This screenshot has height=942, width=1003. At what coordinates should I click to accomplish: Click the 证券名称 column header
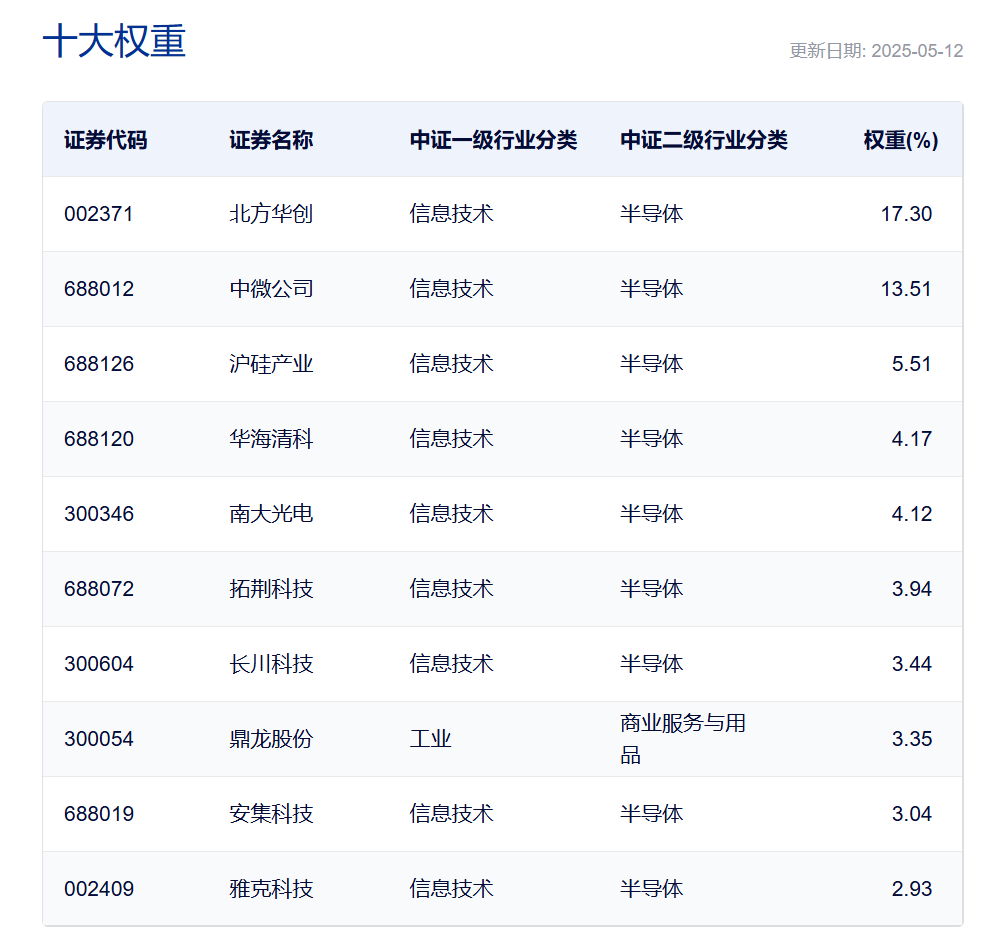click(271, 140)
